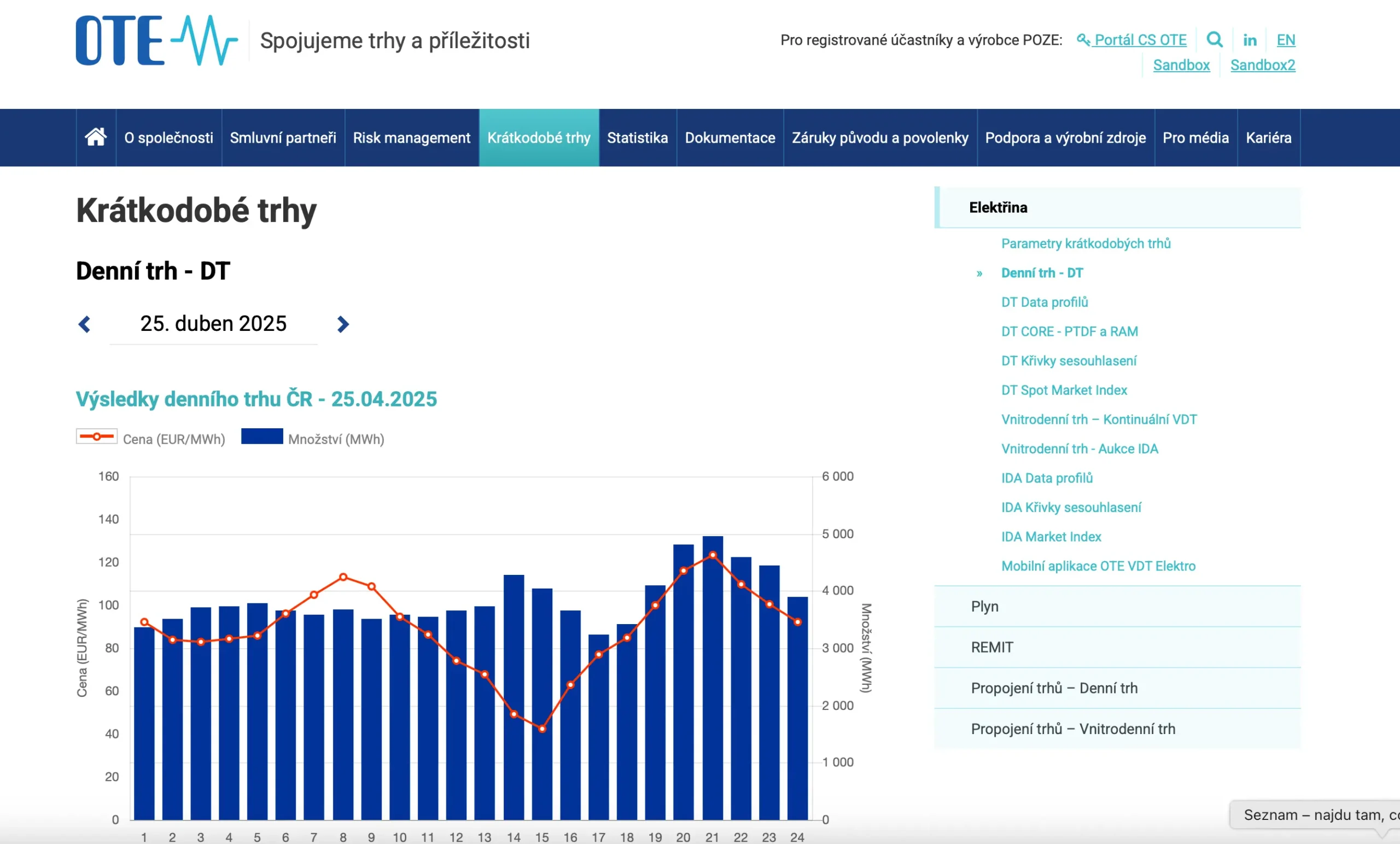Click the hour 21 quantity bar
This screenshot has width=1400, height=844.
(x=713, y=711)
